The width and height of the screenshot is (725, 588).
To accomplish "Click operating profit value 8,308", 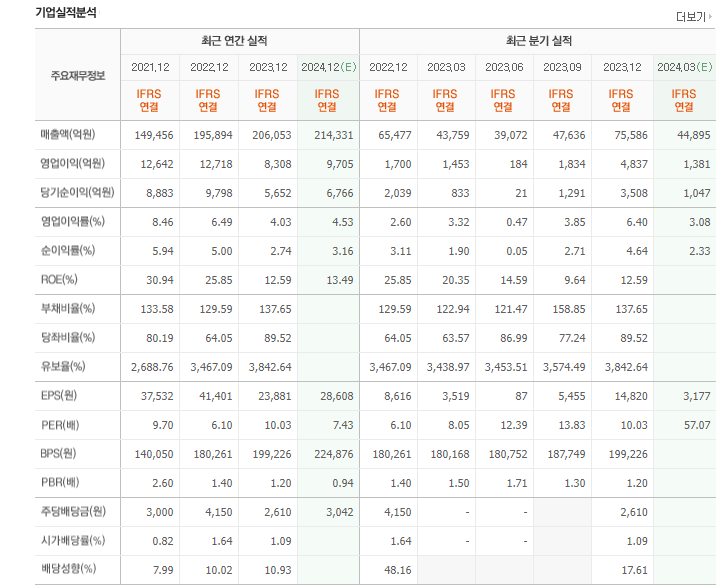I will click(x=278, y=165).
